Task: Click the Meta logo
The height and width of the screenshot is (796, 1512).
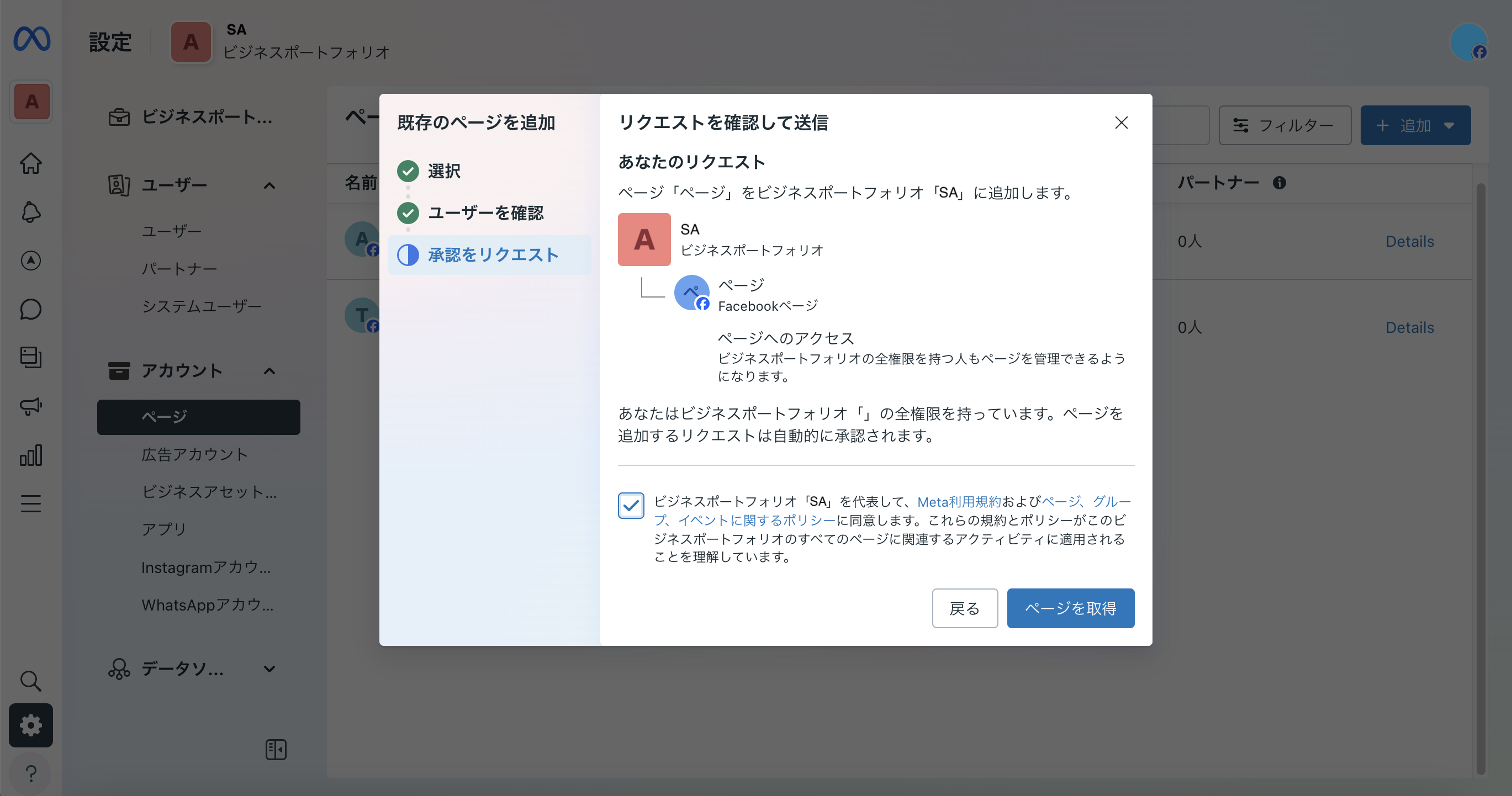Action: click(31, 39)
